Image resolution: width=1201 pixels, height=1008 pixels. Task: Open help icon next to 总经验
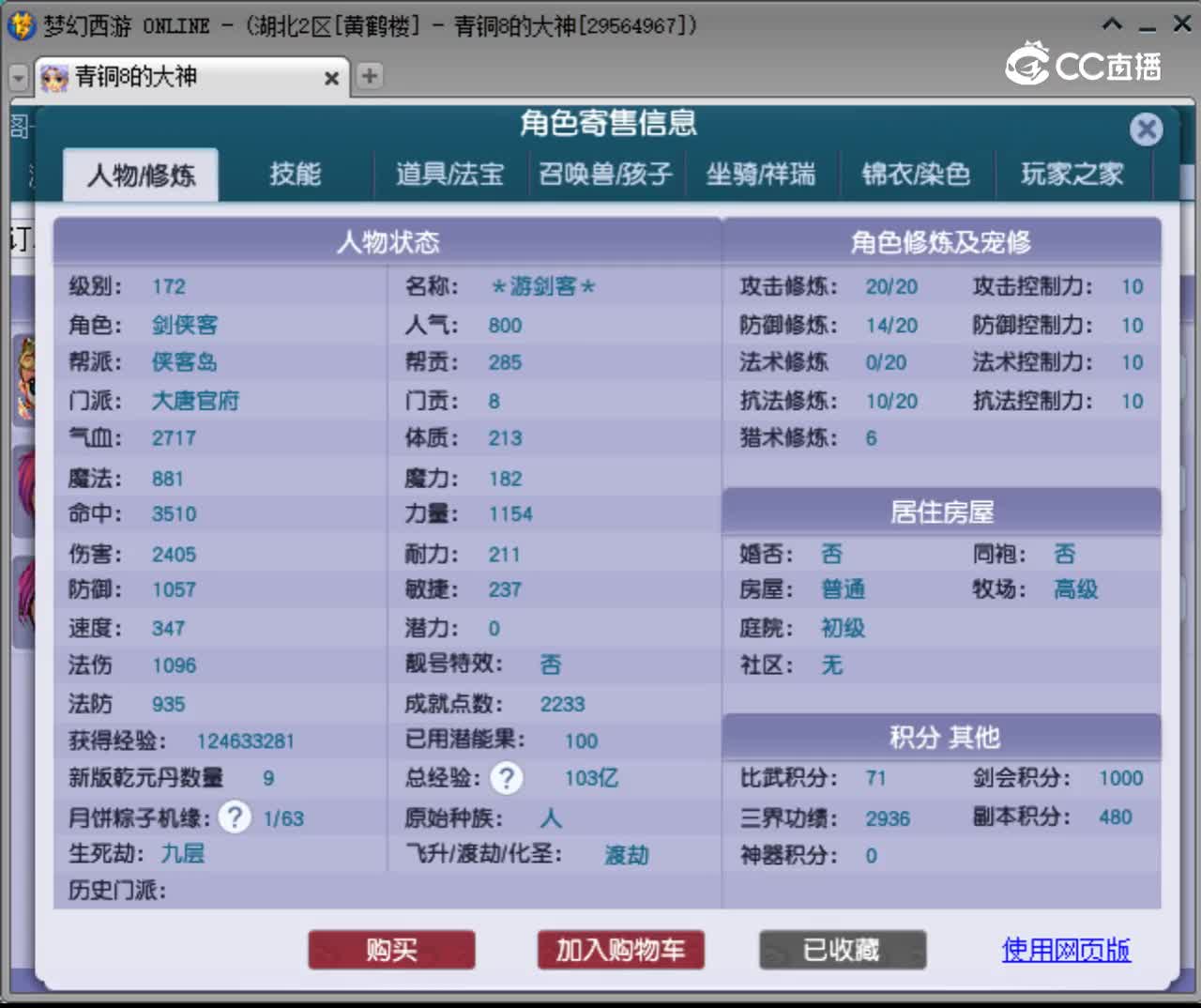click(x=507, y=777)
